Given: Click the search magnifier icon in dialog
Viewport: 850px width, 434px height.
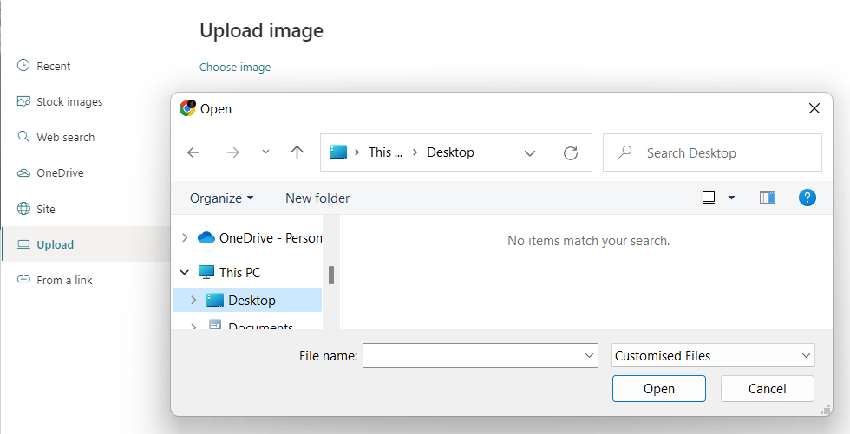Looking at the screenshot, I should [x=624, y=153].
